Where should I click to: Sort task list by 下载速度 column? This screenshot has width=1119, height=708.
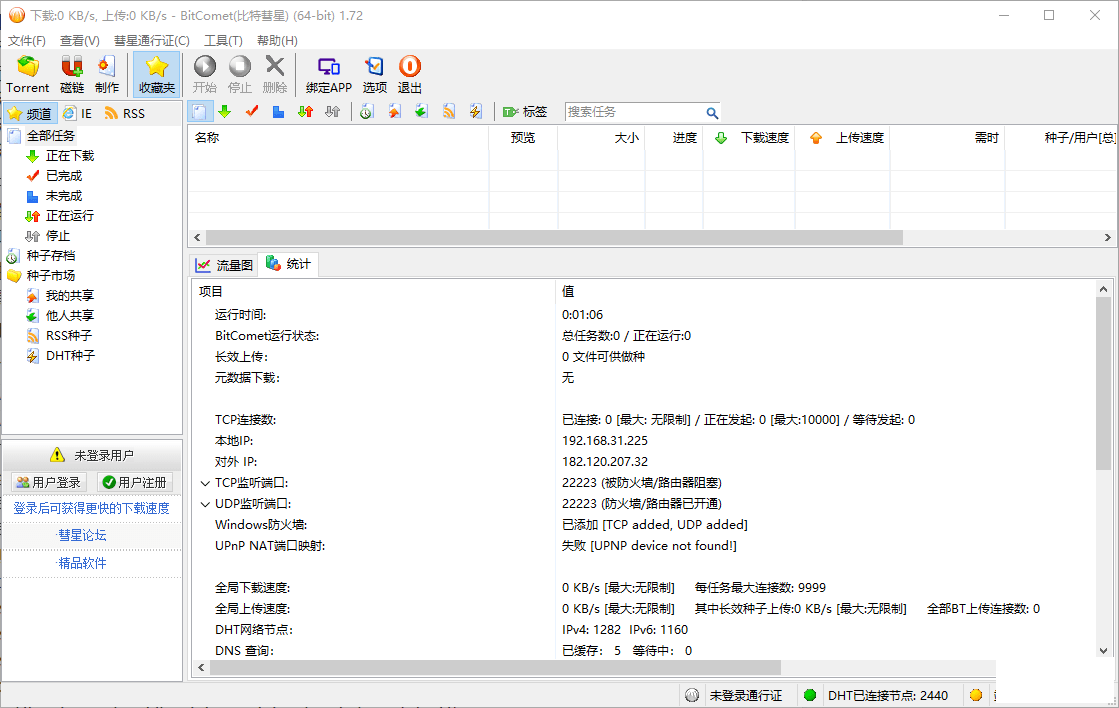(x=749, y=138)
